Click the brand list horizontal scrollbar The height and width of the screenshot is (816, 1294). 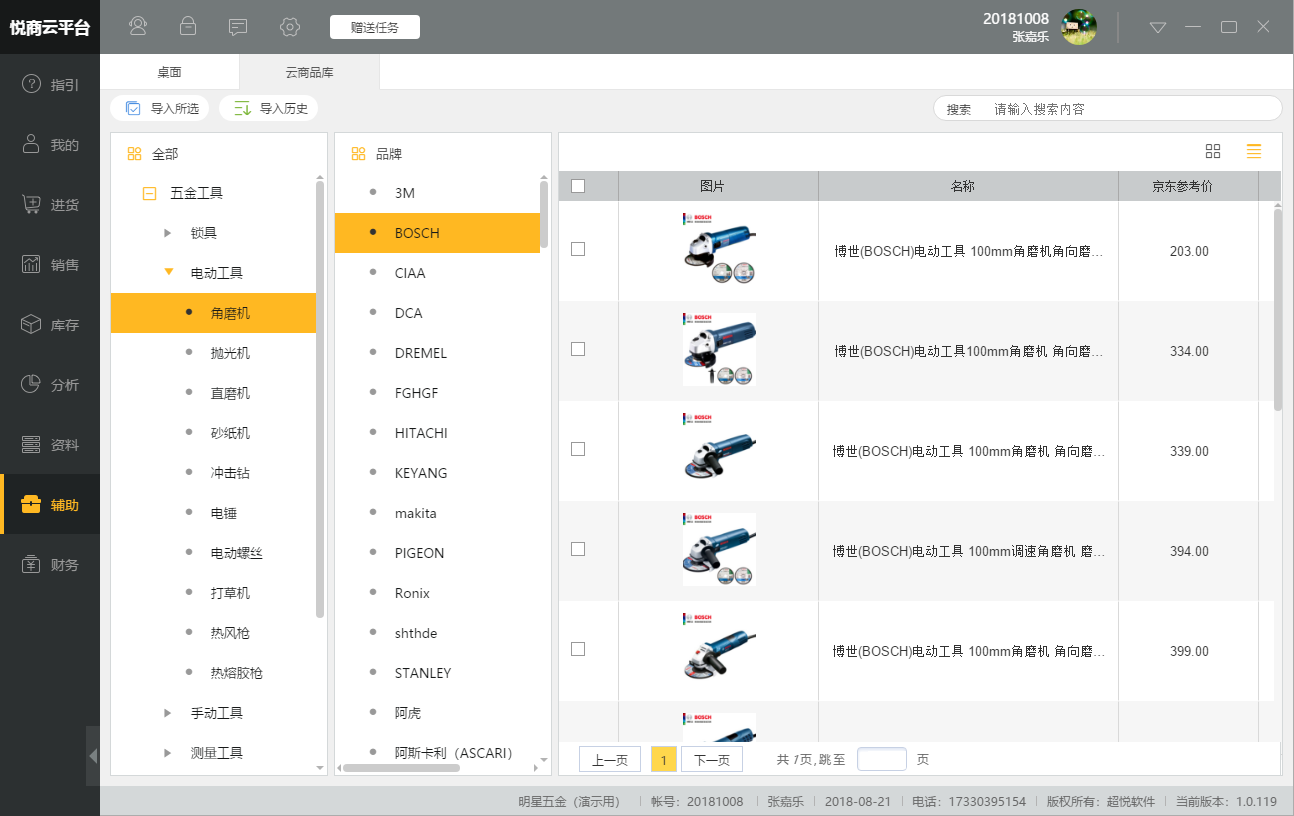tap(402, 768)
